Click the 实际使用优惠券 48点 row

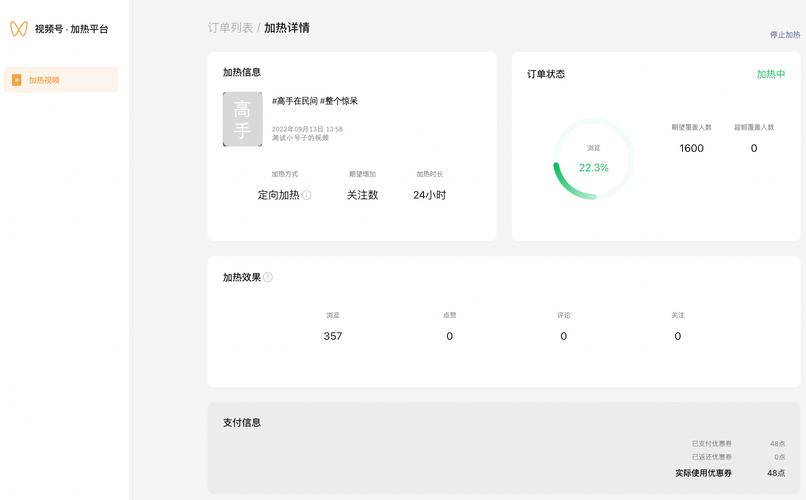(740, 473)
